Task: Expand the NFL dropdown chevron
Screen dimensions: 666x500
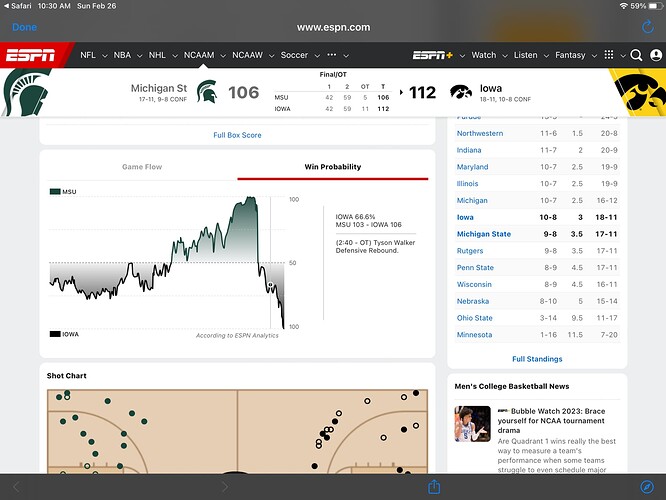Action: click(x=104, y=56)
